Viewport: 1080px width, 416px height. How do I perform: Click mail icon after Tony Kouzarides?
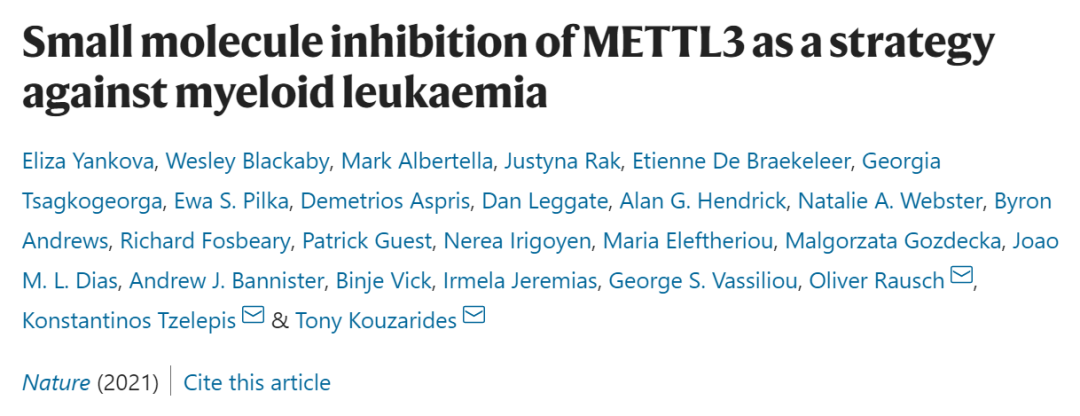click(x=475, y=315)
